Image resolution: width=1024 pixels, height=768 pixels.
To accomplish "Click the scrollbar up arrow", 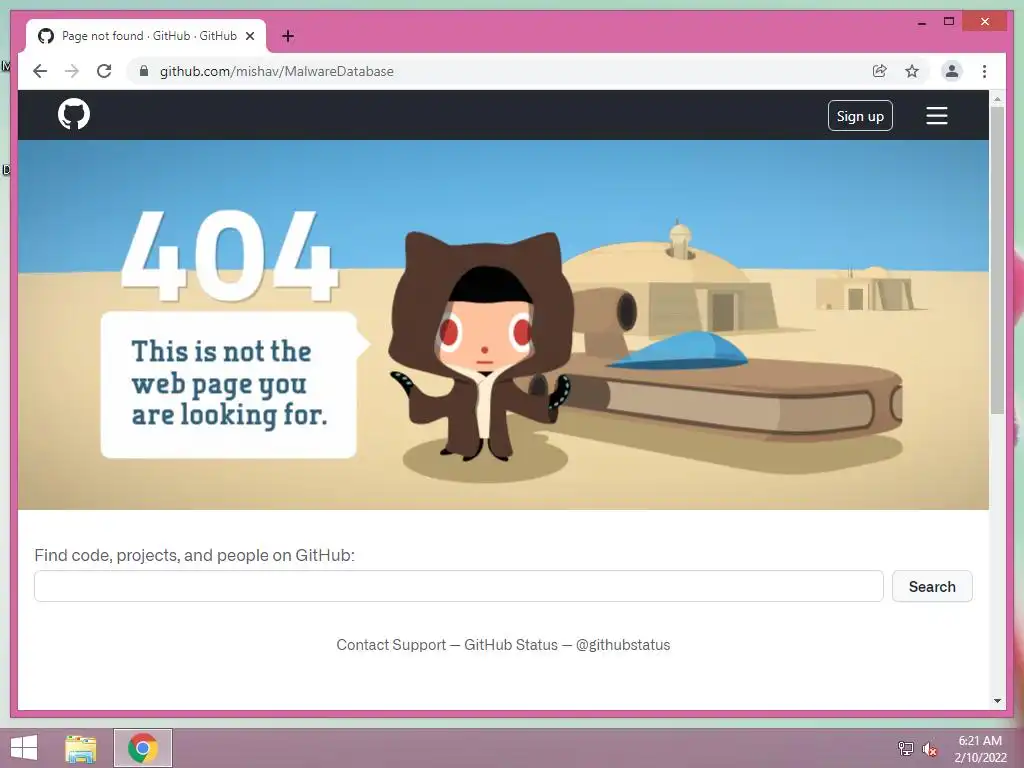I will point(997,99).
